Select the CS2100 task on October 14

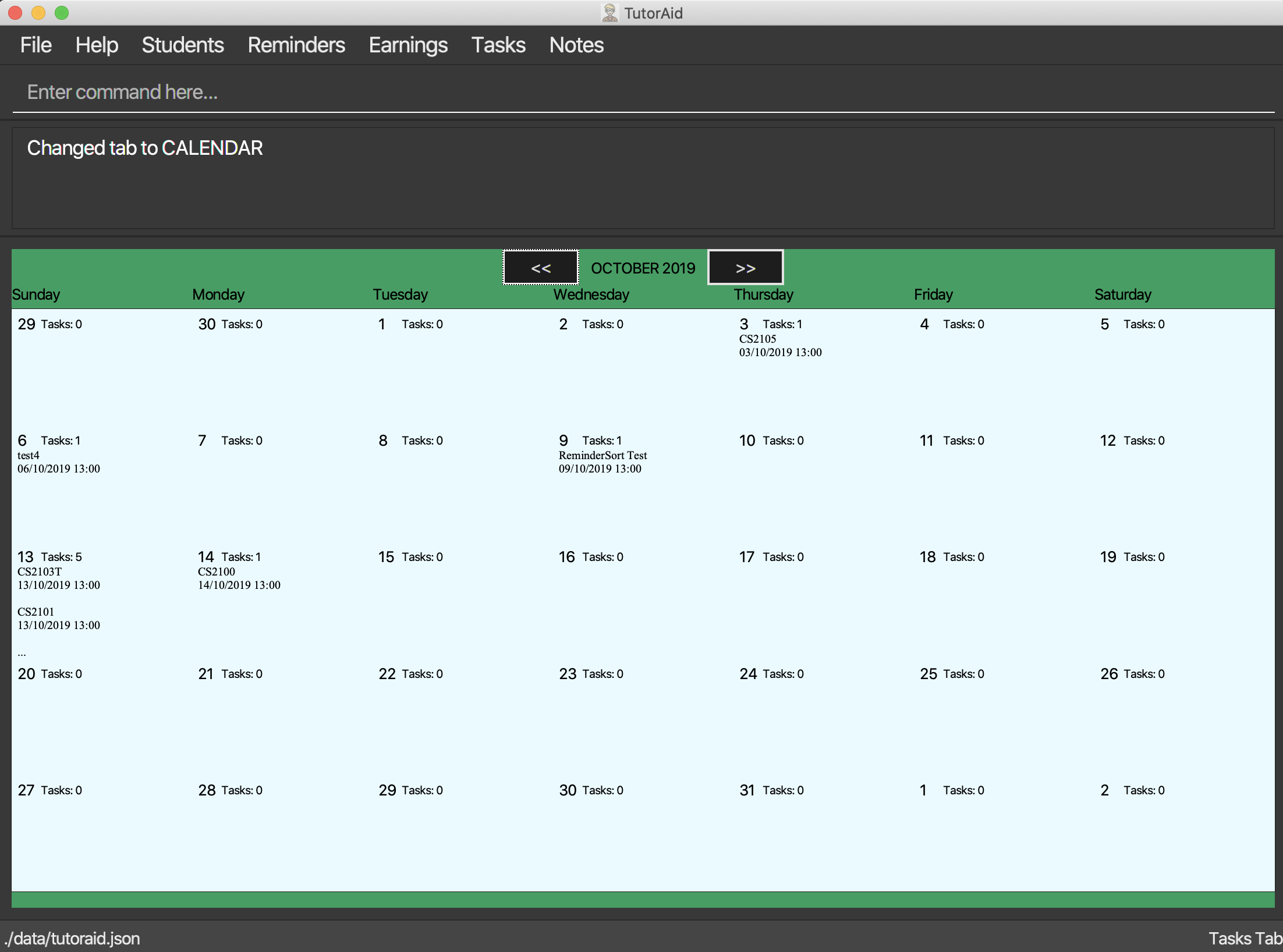click(216, 571)
